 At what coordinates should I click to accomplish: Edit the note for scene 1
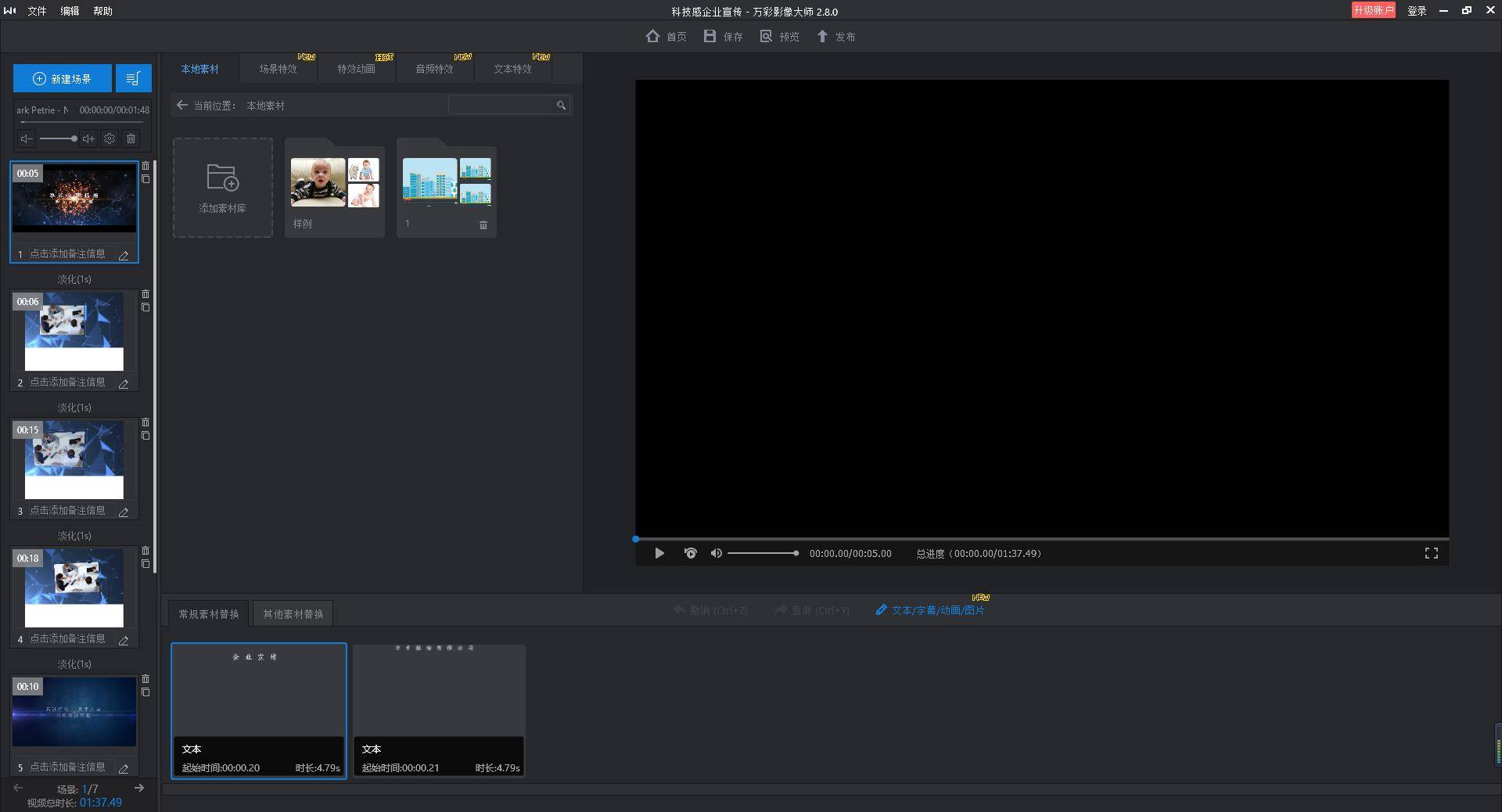[124, 255]
